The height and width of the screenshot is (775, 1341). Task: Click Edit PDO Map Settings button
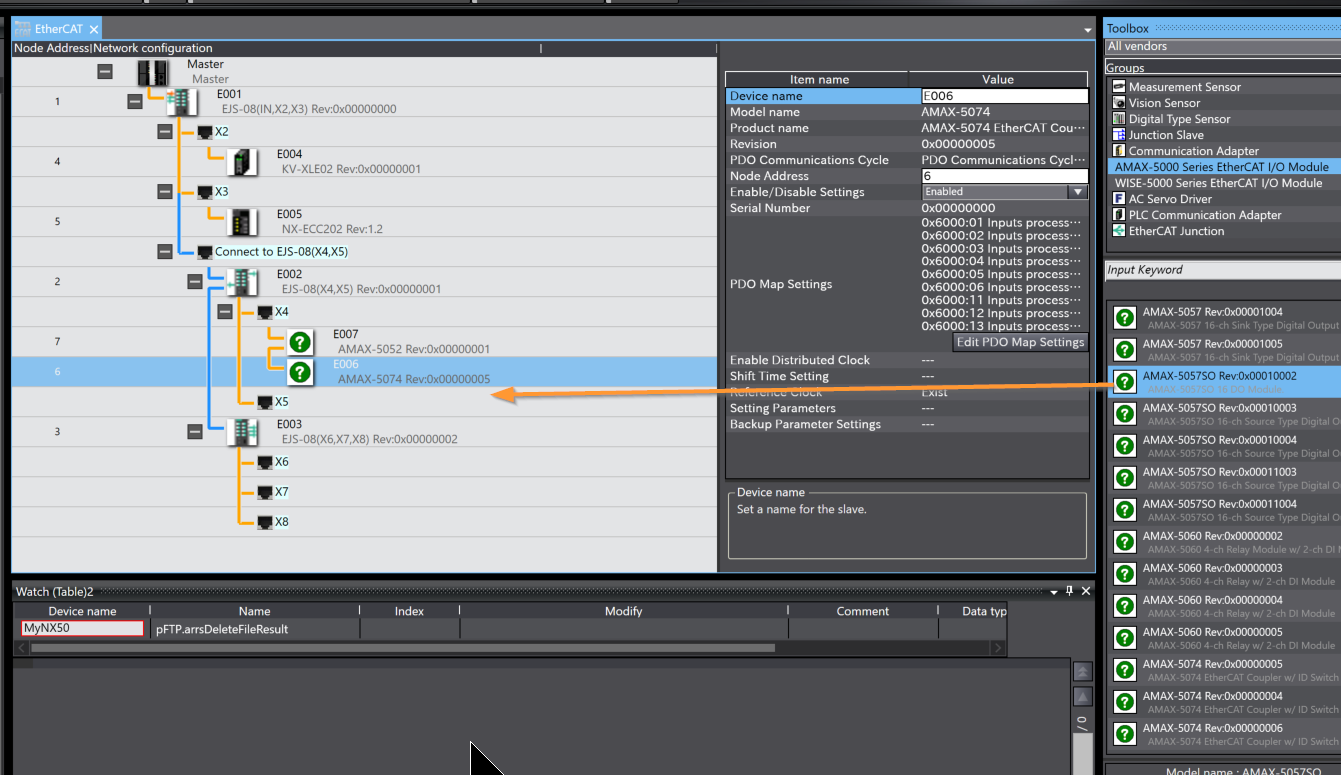pos(1020,342)
